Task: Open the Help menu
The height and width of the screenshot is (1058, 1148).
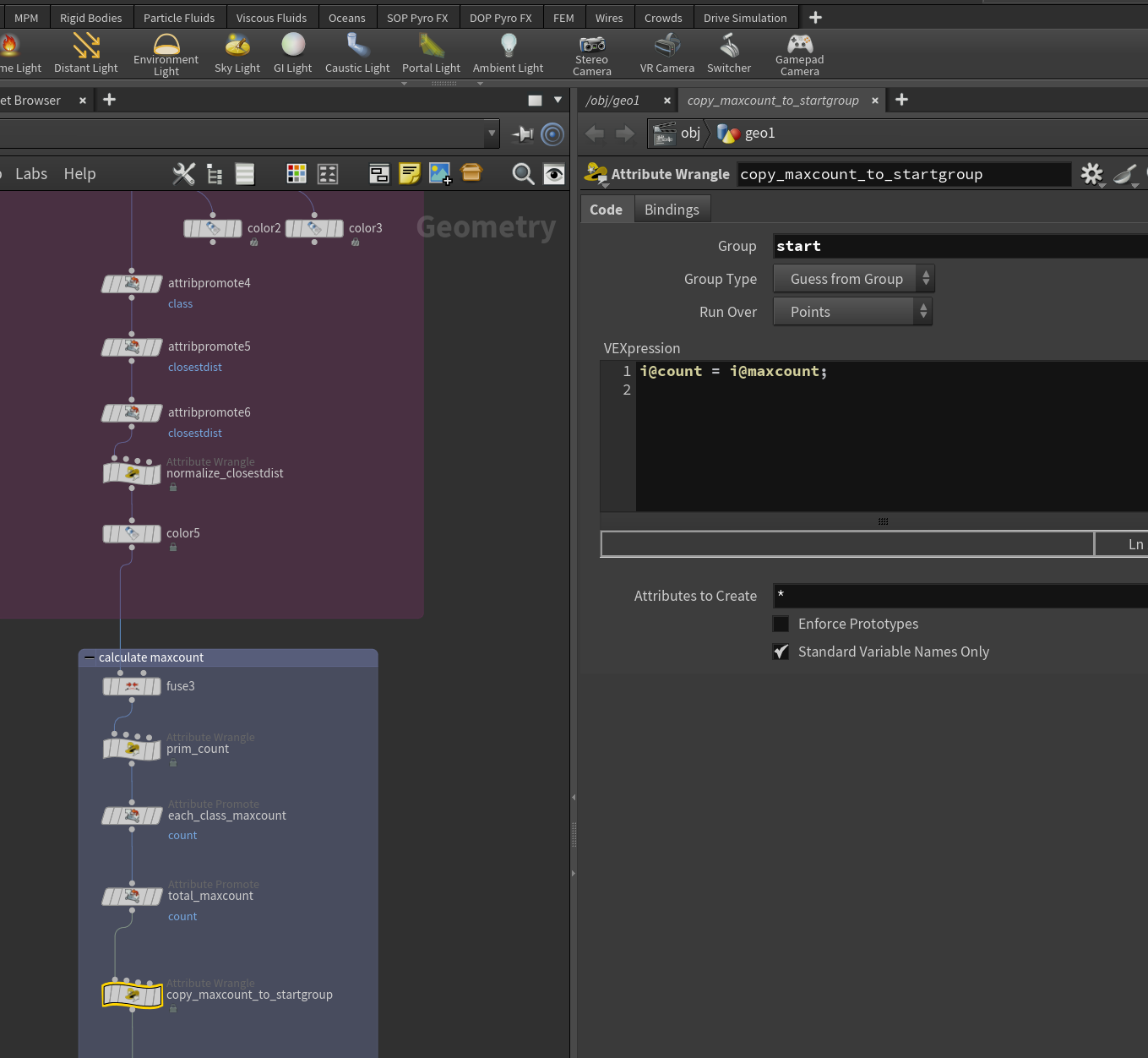Action: tap(80, 174)
